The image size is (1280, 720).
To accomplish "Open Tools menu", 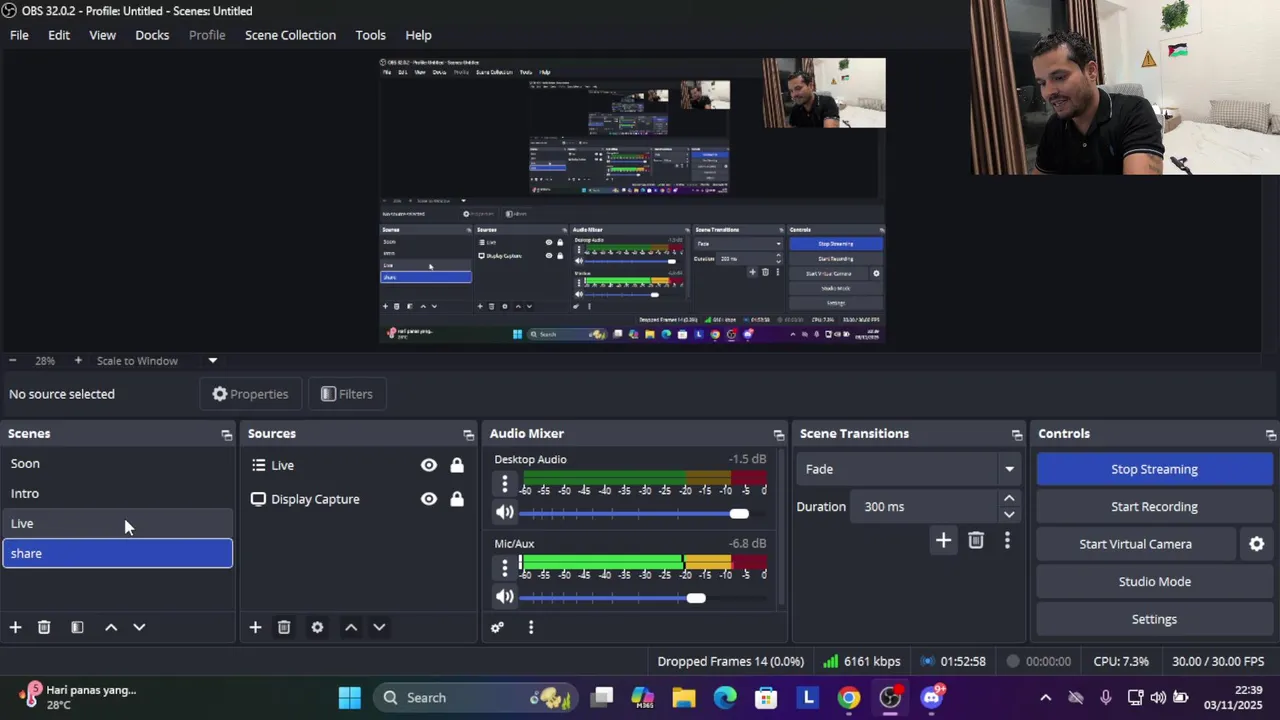I will 370,35.
